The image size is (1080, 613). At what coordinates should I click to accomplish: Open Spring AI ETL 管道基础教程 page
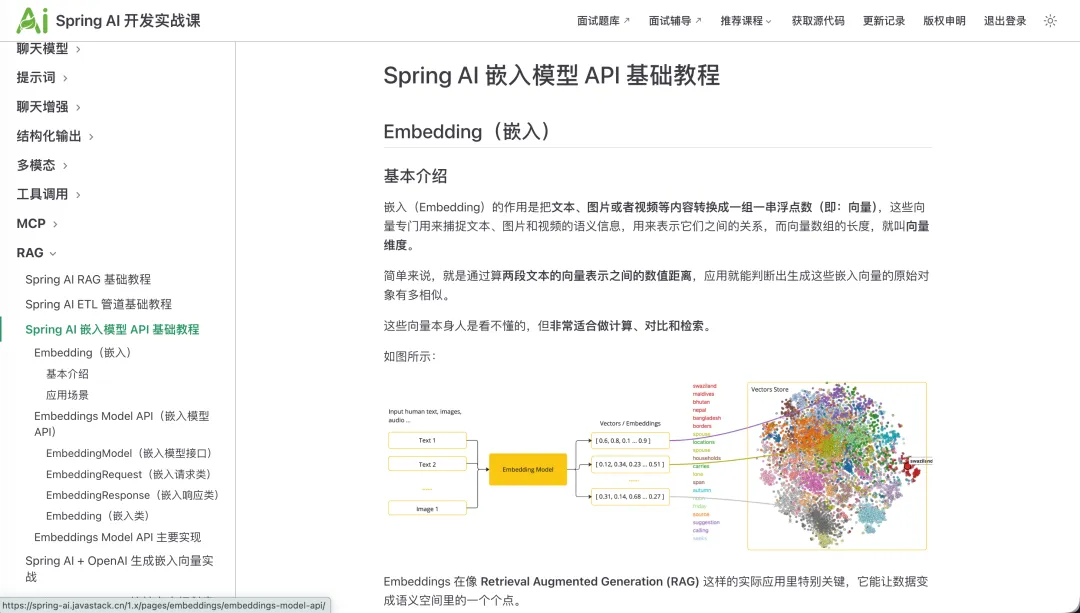click(x=98, y=304)
